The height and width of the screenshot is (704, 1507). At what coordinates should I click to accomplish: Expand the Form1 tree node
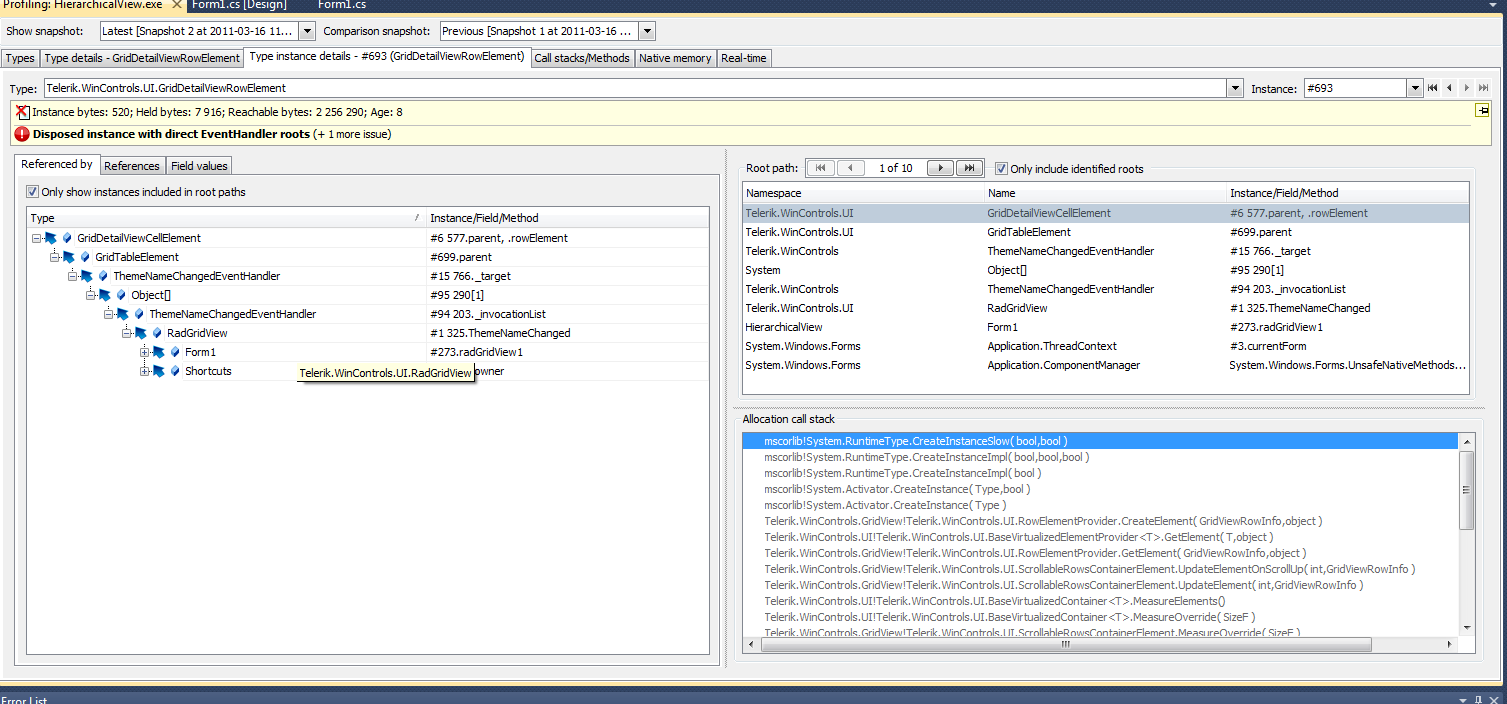(145, 352)
